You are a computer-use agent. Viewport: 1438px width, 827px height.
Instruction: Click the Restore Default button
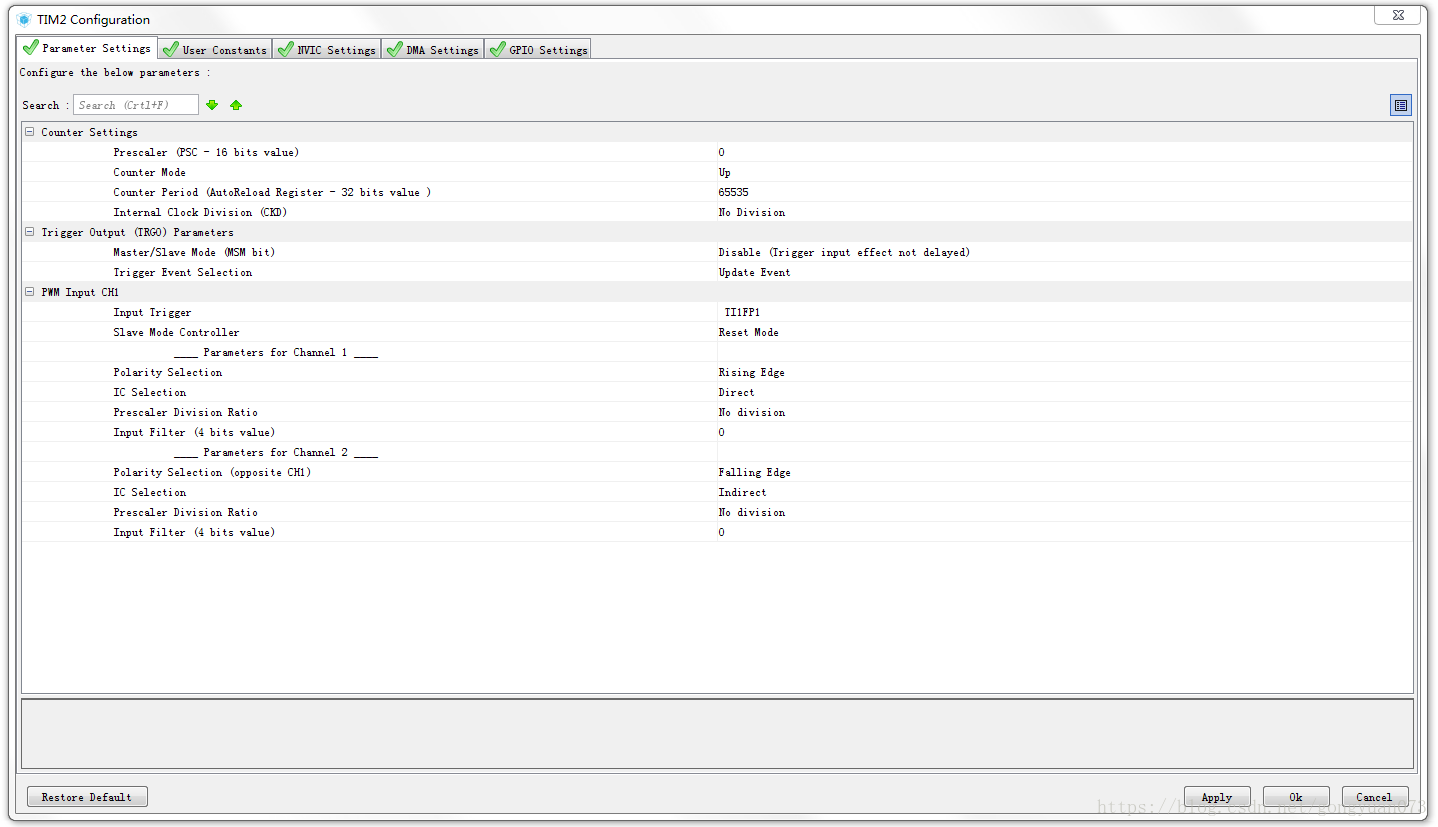(87, 797)
